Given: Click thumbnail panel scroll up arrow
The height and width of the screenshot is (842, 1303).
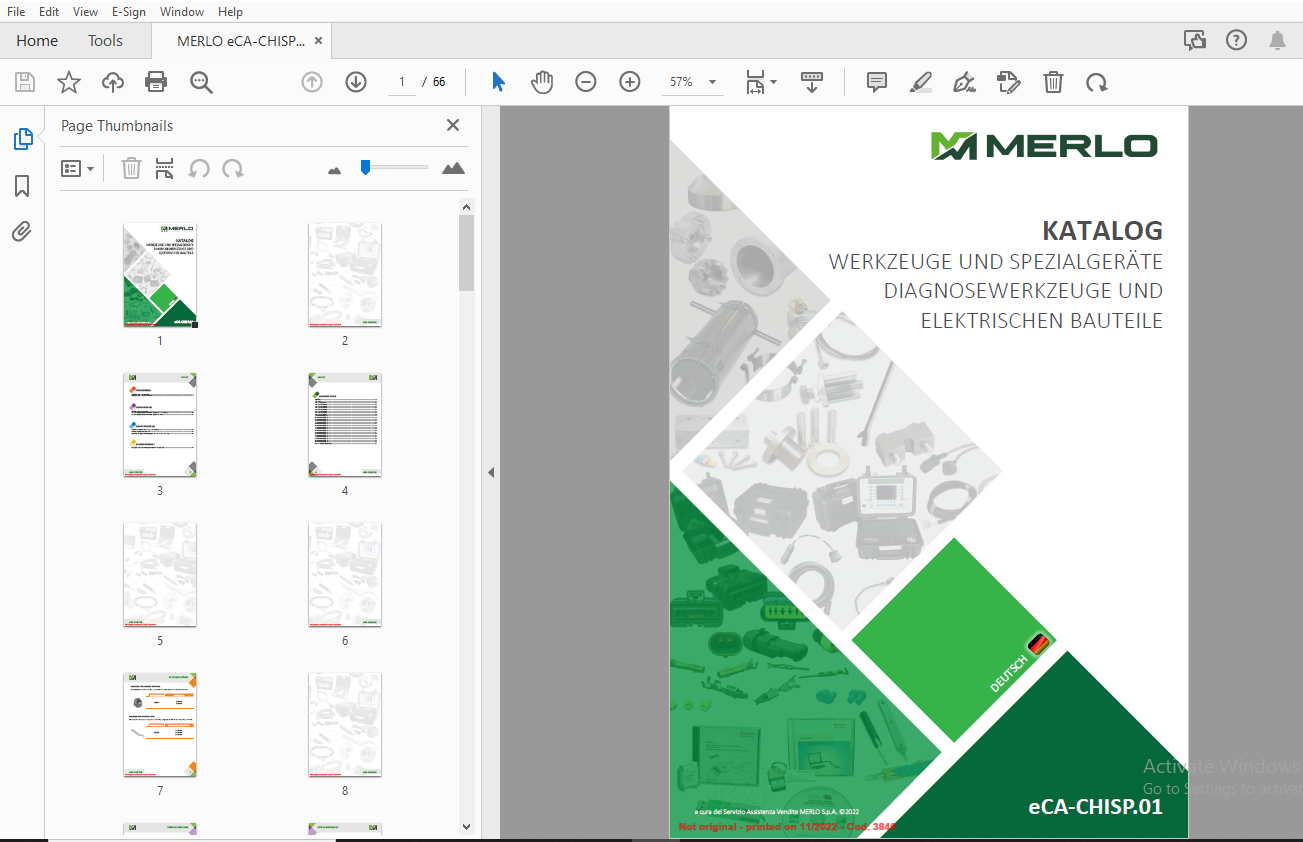Looking at the screenshot, I should tap(466, 207).
